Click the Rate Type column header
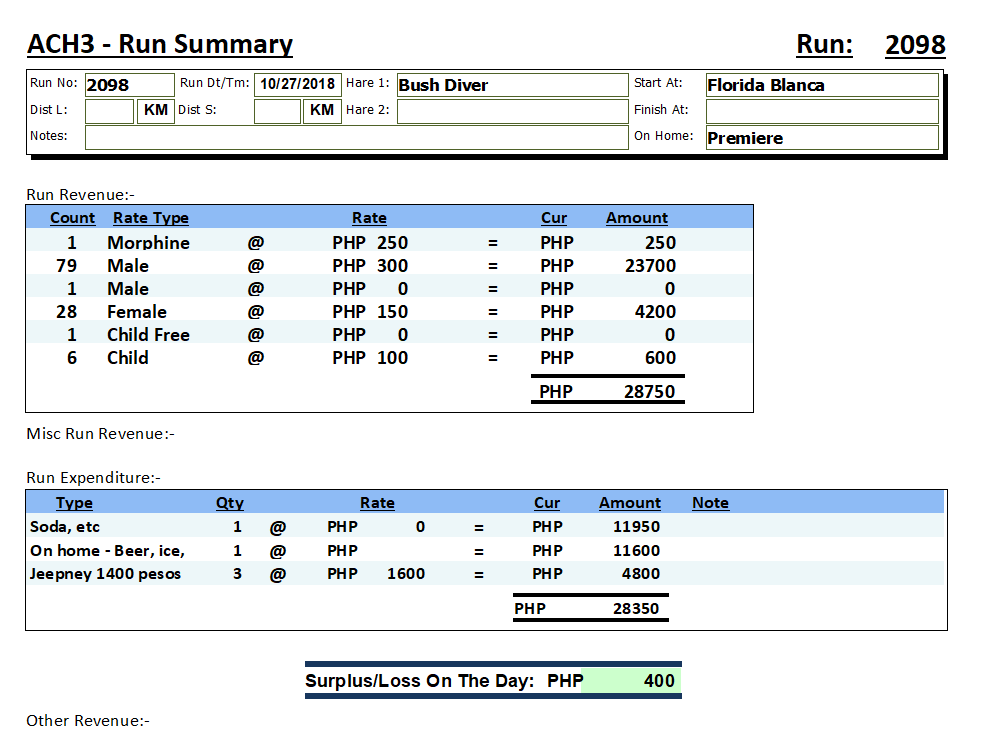This screenshot has height=734, width=998. (150, 218)
